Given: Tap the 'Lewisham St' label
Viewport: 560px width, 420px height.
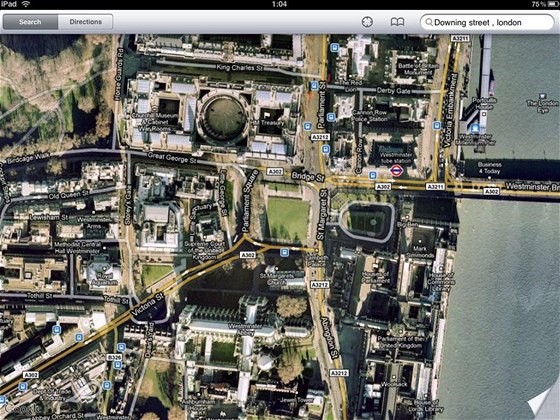Looking at the screenshot, I should point(49,217).
